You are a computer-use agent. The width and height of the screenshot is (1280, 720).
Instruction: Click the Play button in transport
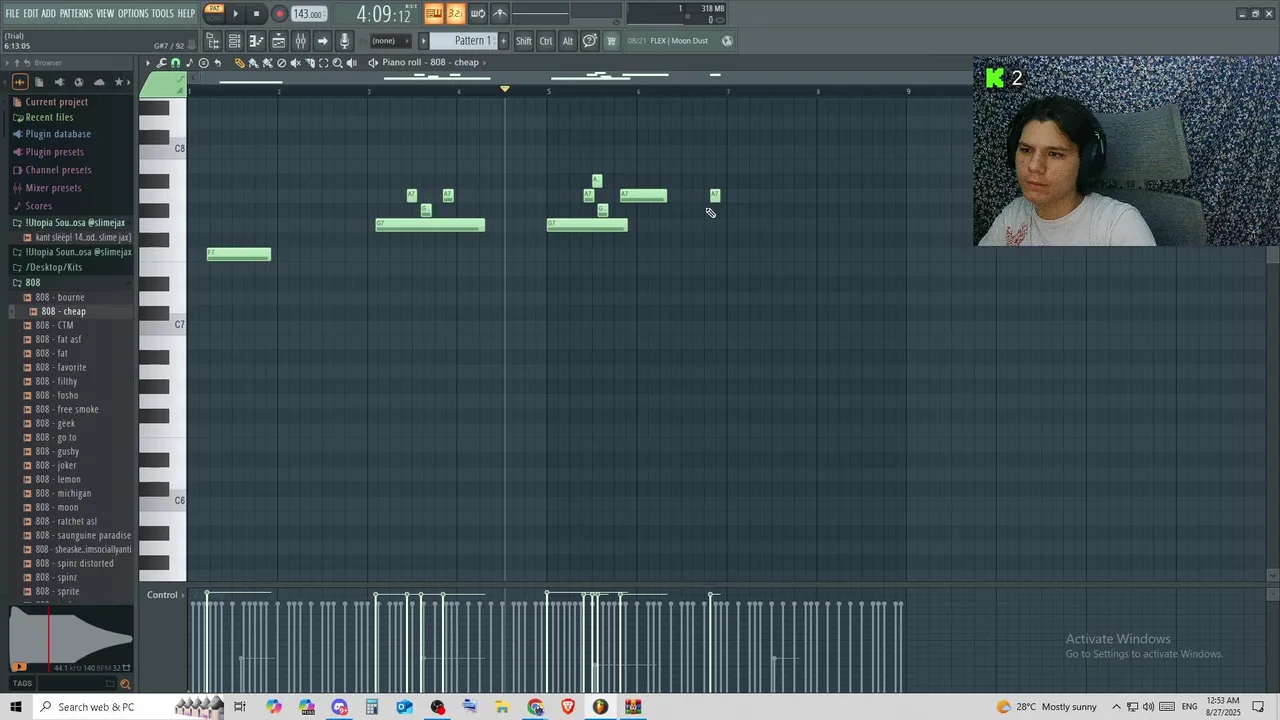[x=236, y=14]
